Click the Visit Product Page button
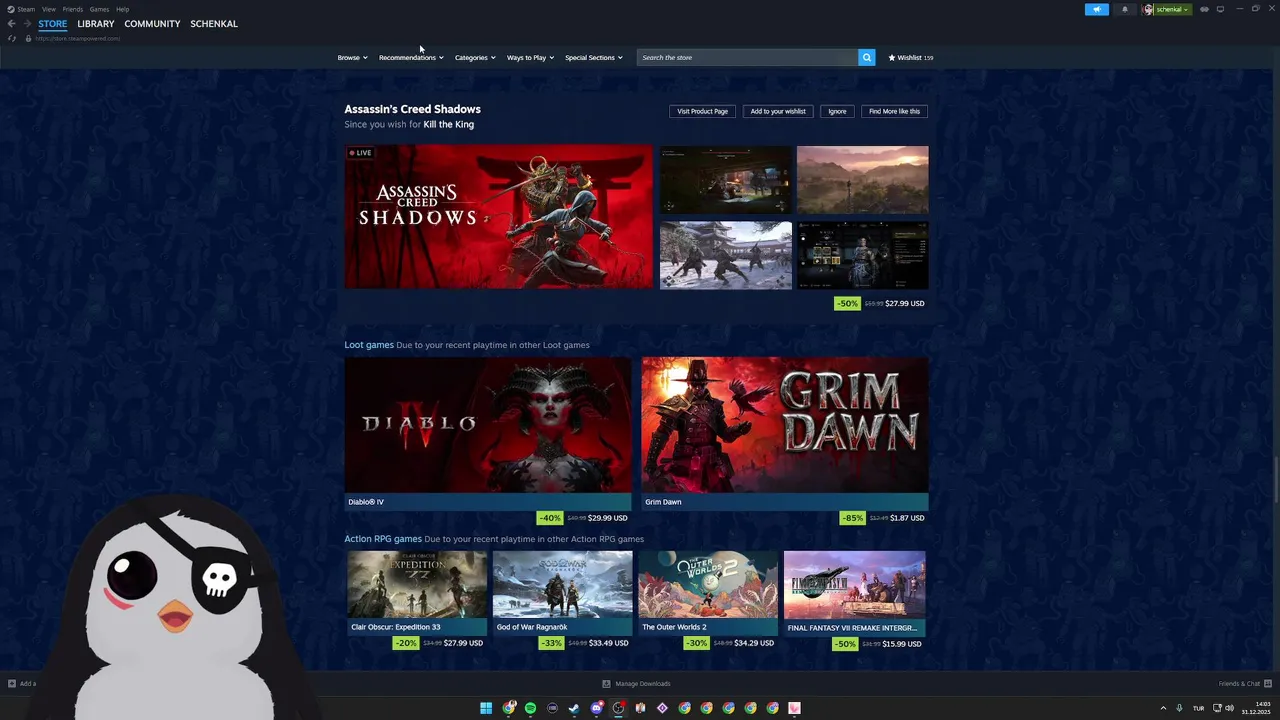The height and width of the screenshot is (720, 1280). coord(703,111)
